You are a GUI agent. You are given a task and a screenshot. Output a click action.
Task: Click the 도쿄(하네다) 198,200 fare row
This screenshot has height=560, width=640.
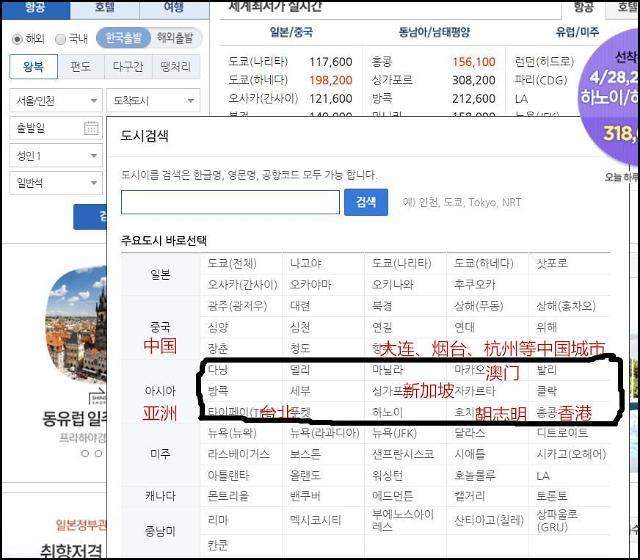pos(290,80)
